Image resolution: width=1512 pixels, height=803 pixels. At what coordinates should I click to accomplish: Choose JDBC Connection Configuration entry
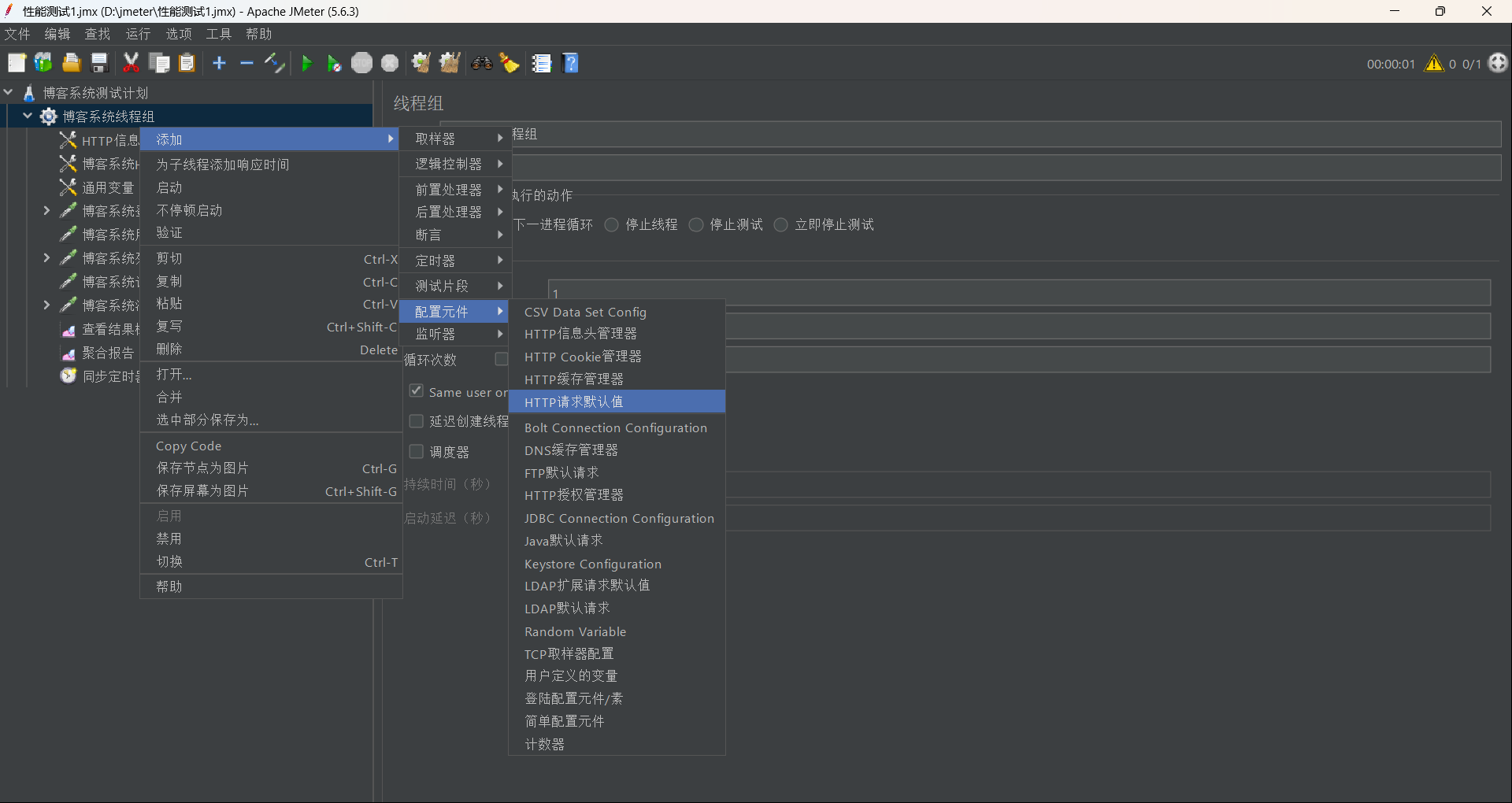point(617,518)
